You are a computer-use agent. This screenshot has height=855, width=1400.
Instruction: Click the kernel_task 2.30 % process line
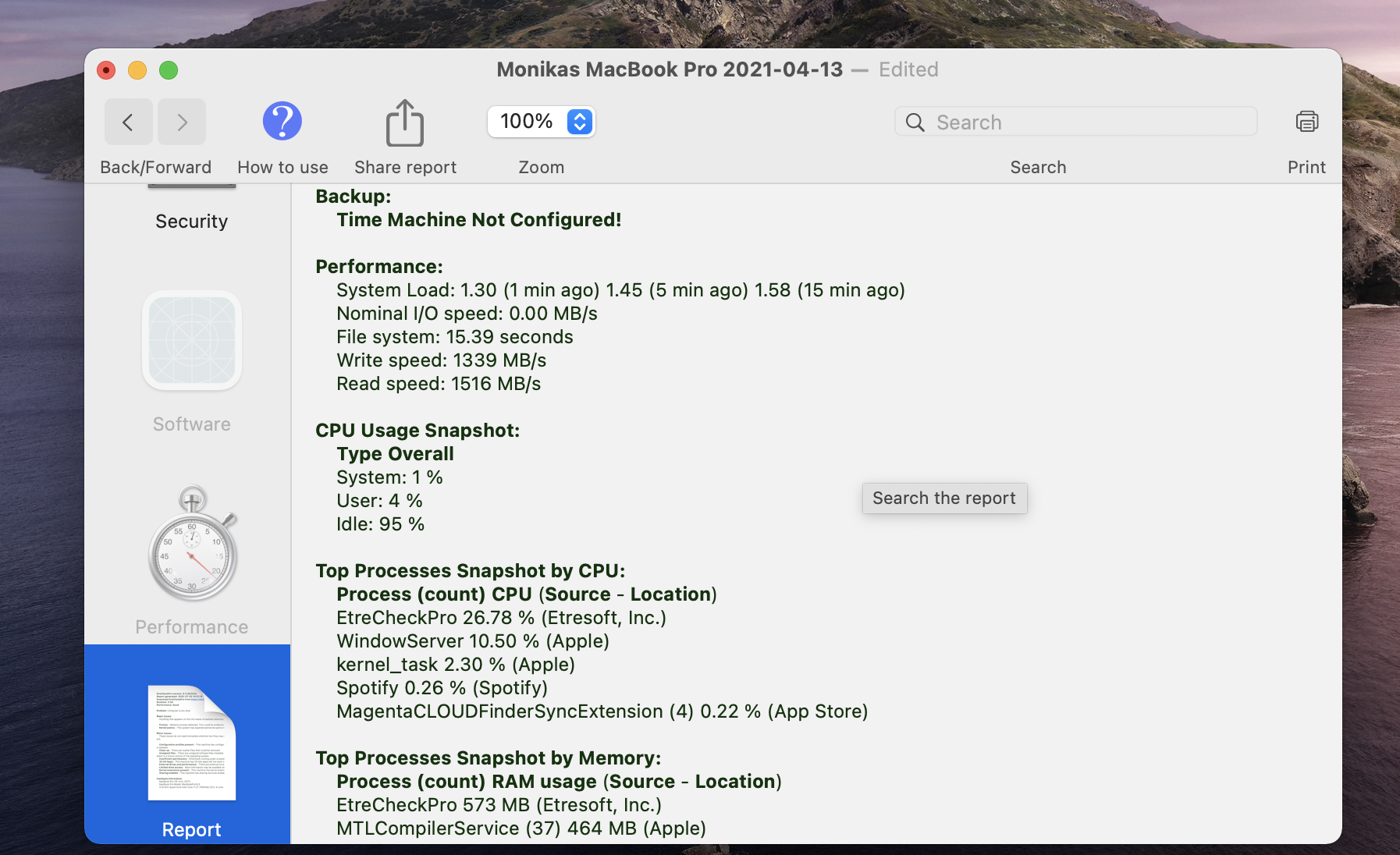pos(456,665)
